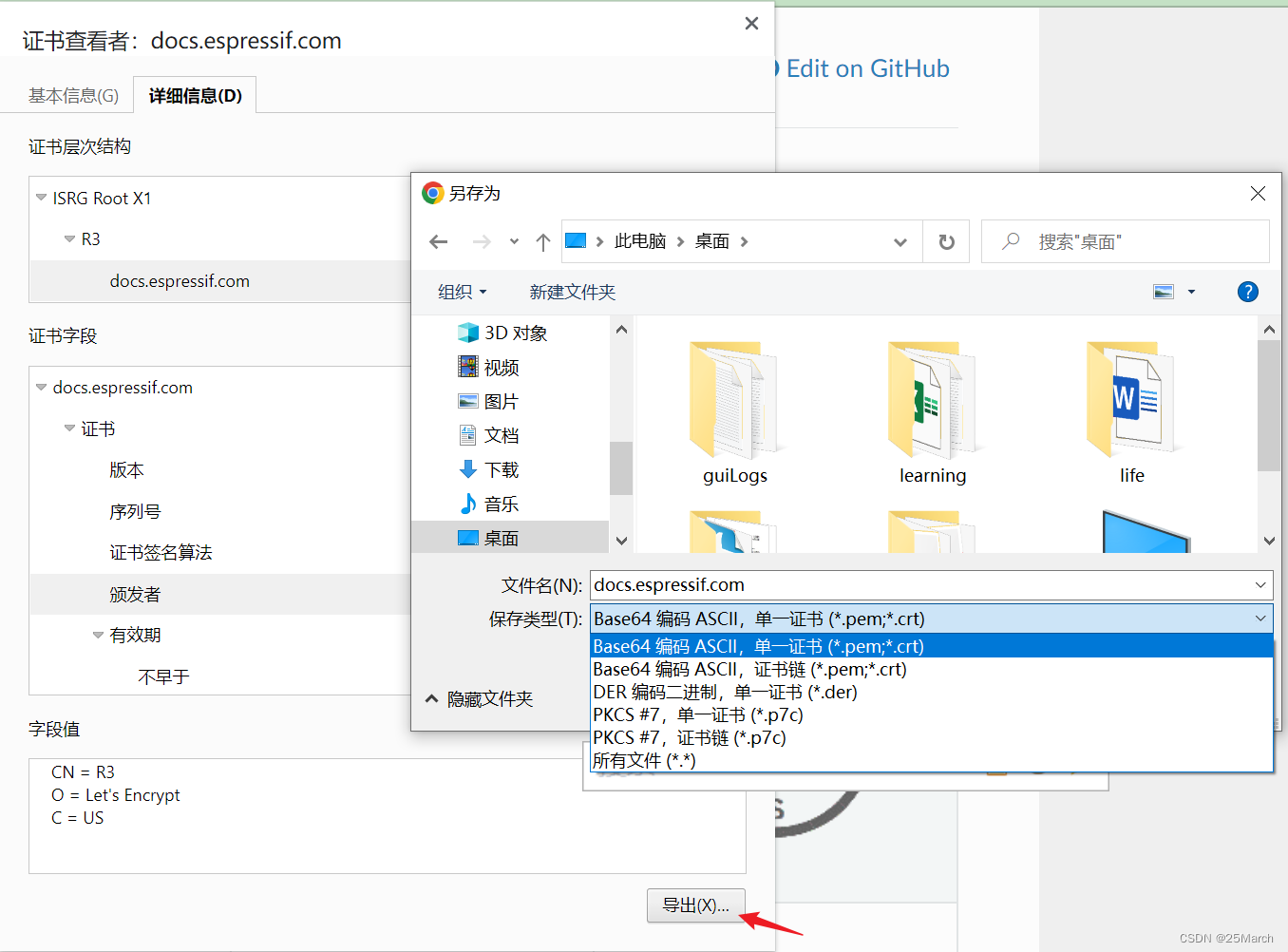Screen dimensions: 1288x952
Task: Switch to 基本信息(G) tab
Action: [x=73, y=96]
